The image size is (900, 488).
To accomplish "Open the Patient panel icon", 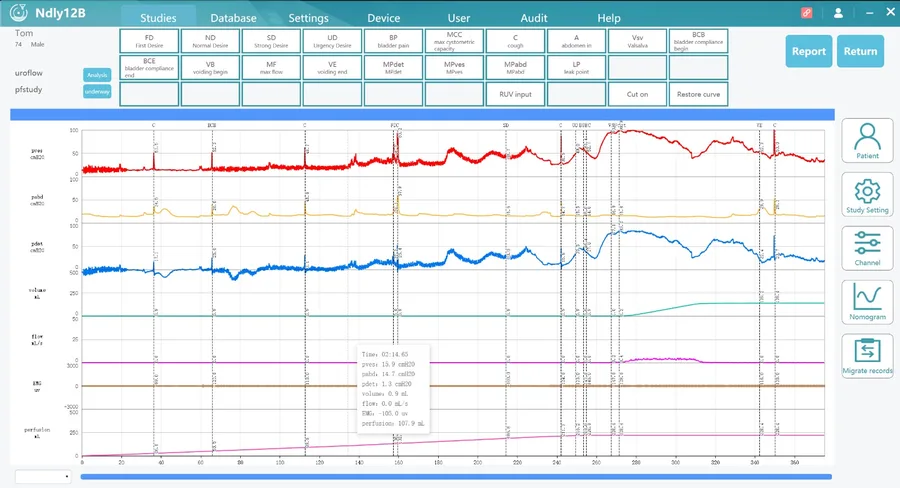I will coord(867,141).
